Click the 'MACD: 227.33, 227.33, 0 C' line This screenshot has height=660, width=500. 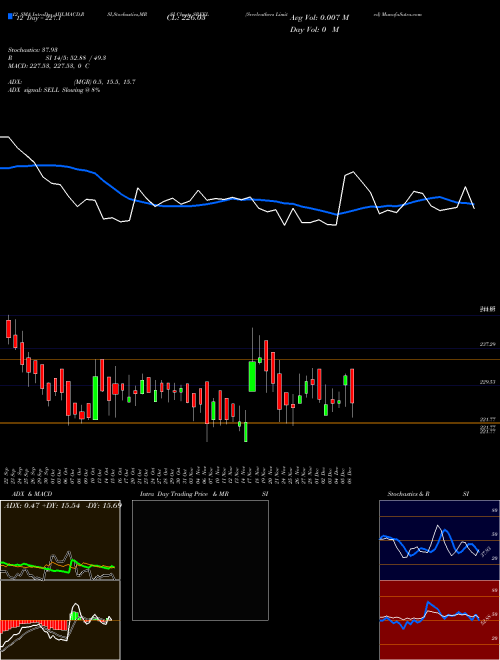(48, 66)
